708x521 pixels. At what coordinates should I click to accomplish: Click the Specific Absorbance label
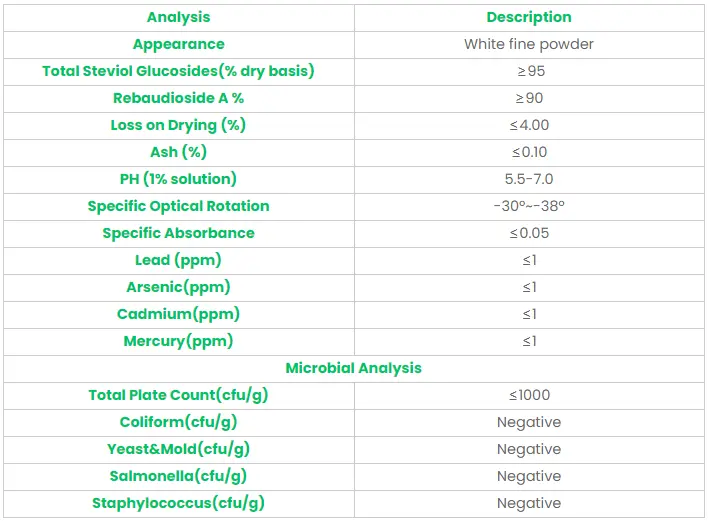point(178,233)
